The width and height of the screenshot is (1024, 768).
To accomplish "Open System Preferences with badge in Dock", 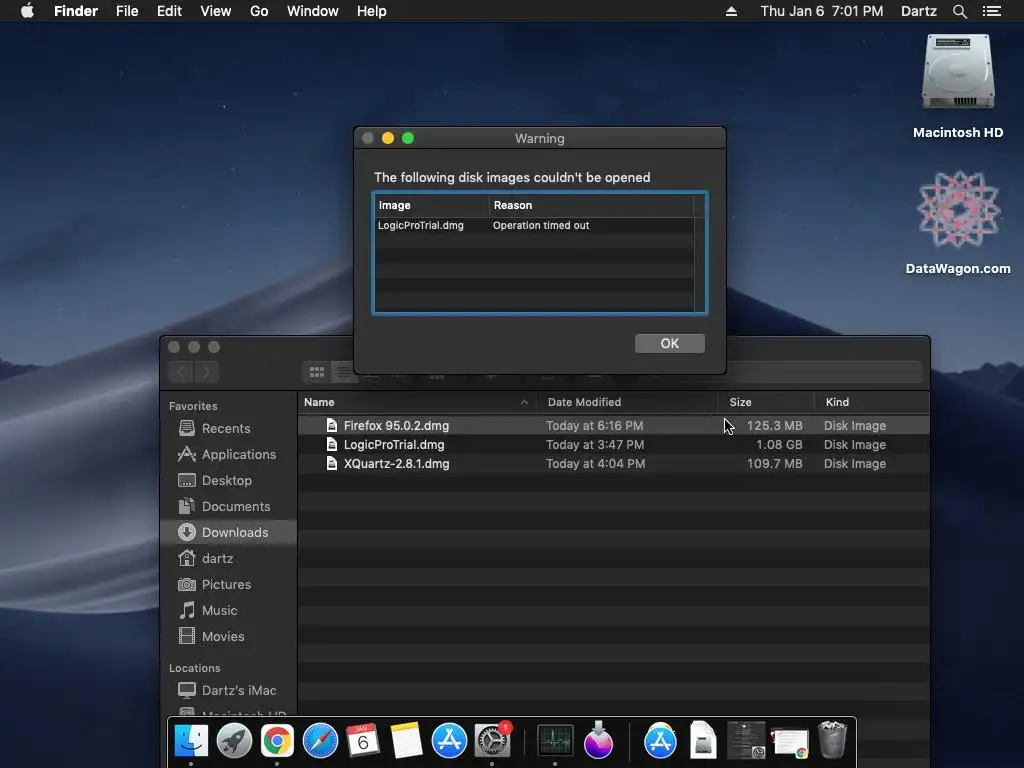I will tap(492, 741).
